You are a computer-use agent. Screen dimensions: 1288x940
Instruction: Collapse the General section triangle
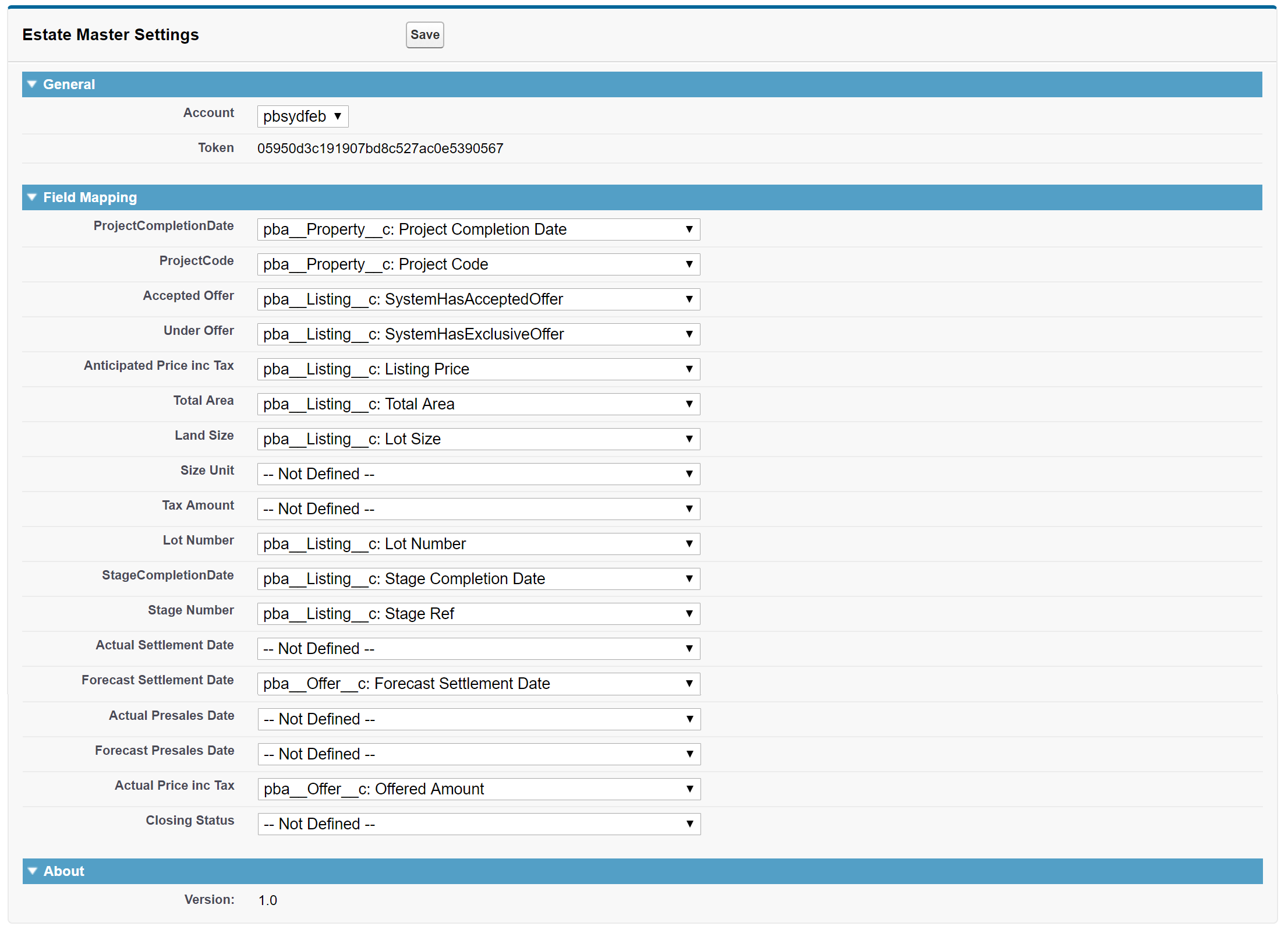pyautogui.click(x=33, y=84)
